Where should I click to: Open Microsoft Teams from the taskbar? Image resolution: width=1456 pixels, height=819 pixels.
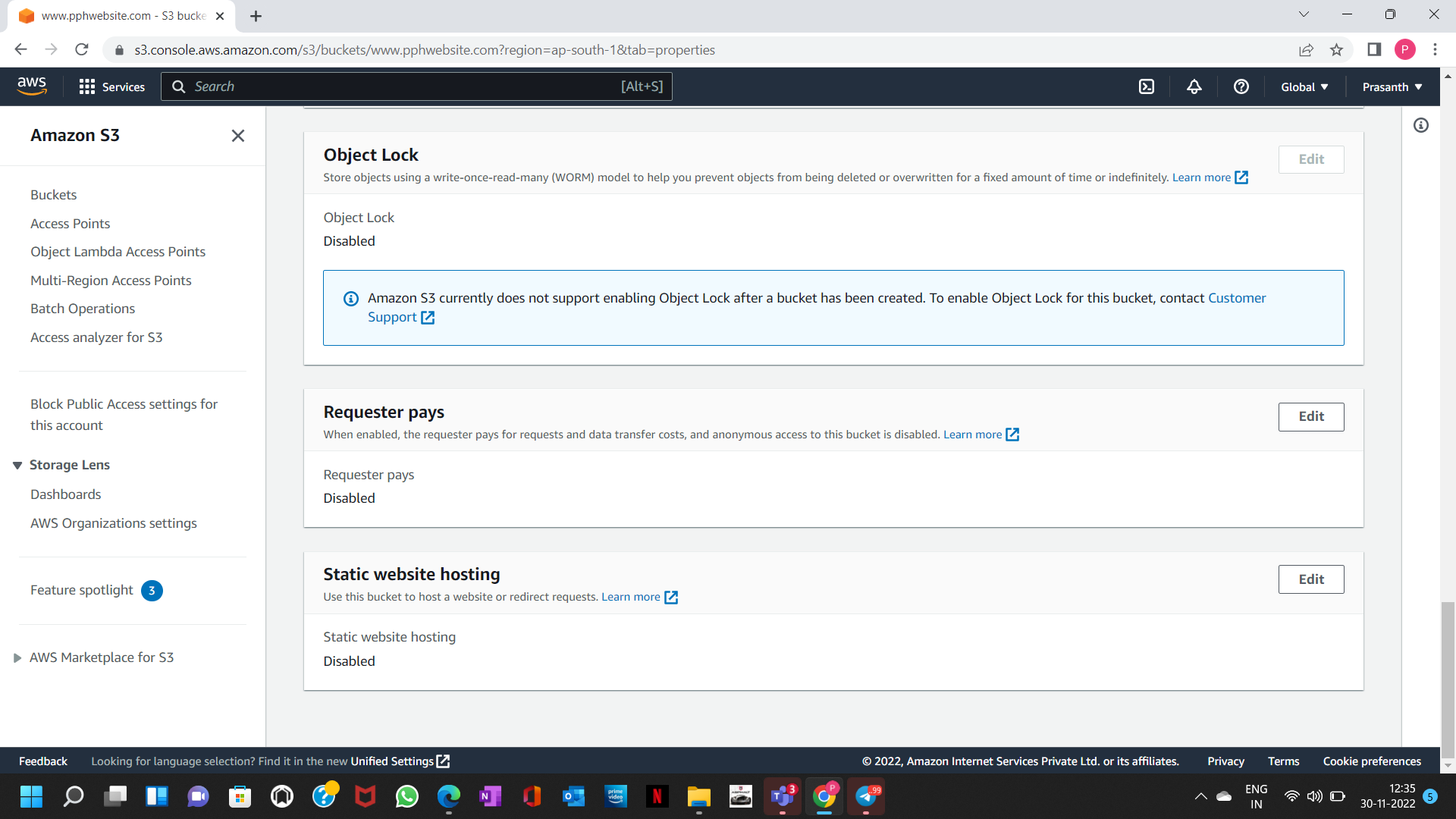pyautogui.click(x=783, y=796)
